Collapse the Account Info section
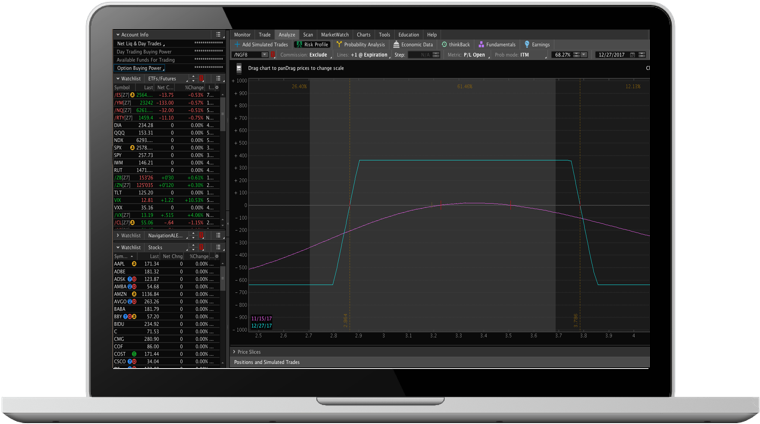 coord(118,34)
